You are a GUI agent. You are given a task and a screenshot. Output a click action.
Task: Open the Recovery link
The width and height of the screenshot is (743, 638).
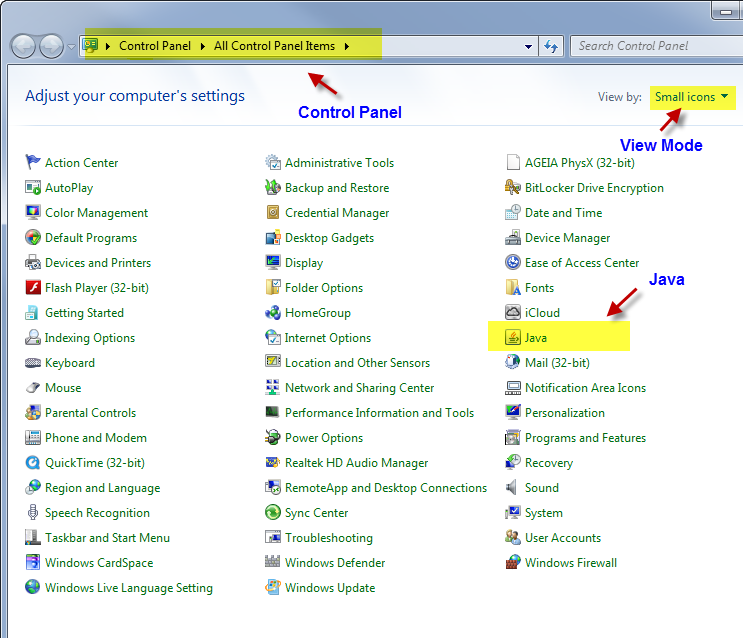point(549,463)
